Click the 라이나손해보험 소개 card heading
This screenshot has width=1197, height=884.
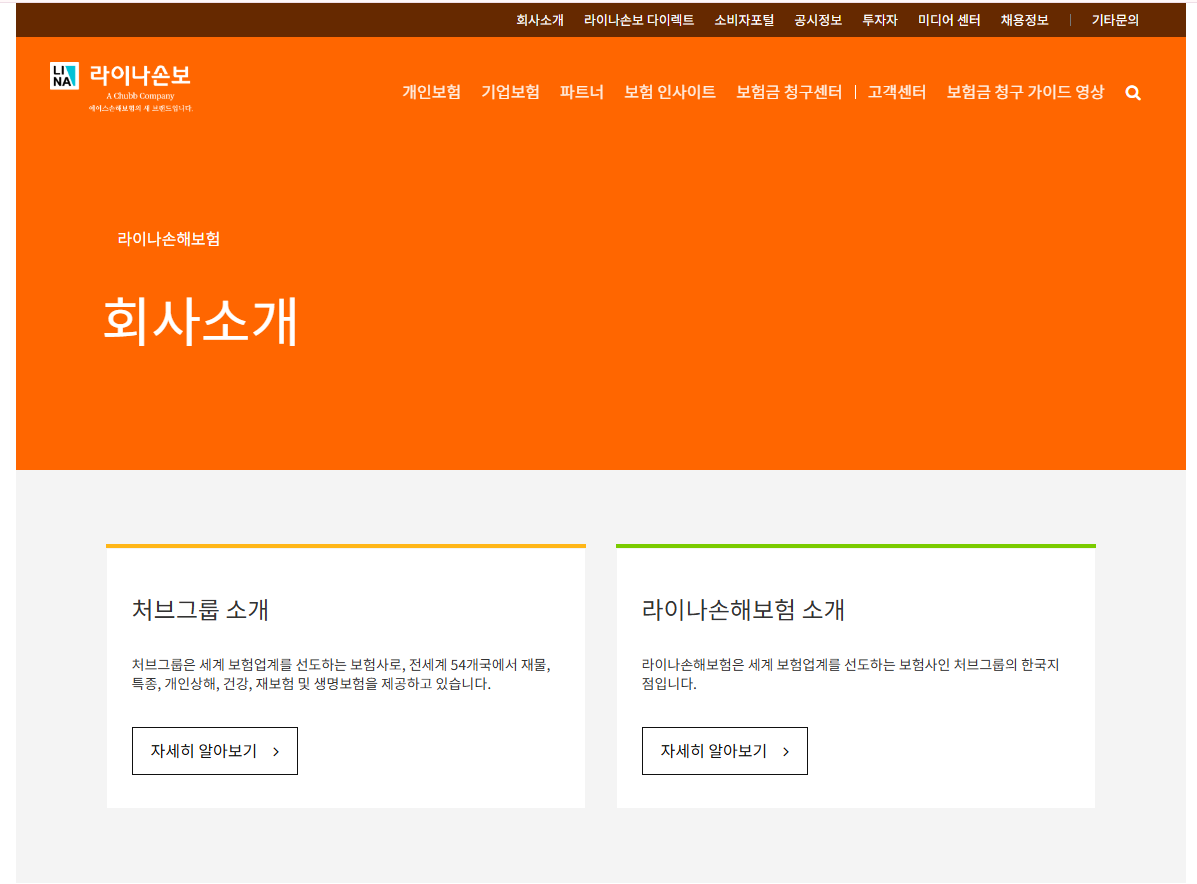click(743, 610)
